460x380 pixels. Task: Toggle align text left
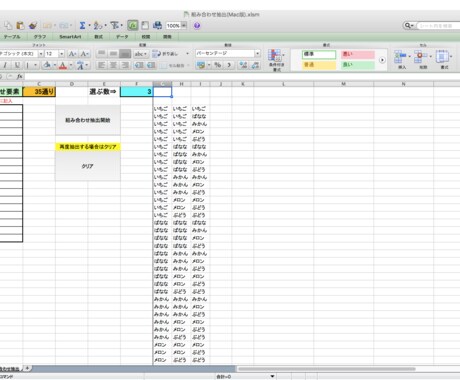(x=101, y=65)
